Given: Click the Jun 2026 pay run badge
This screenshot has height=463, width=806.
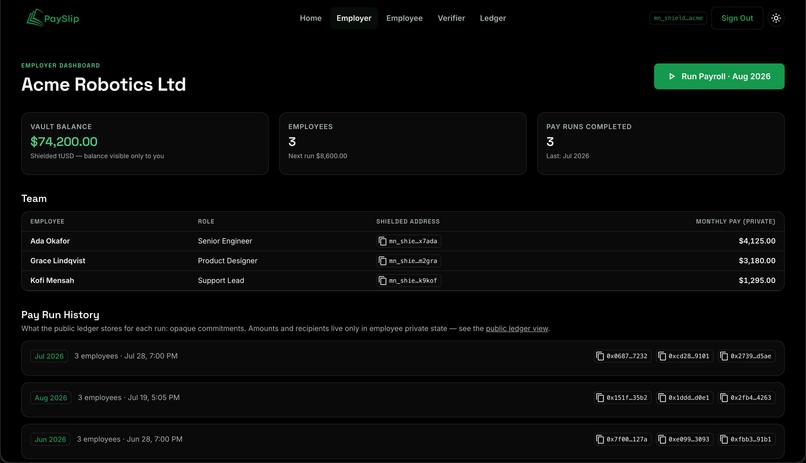Looking at the screenshot, I should point(50,439).
